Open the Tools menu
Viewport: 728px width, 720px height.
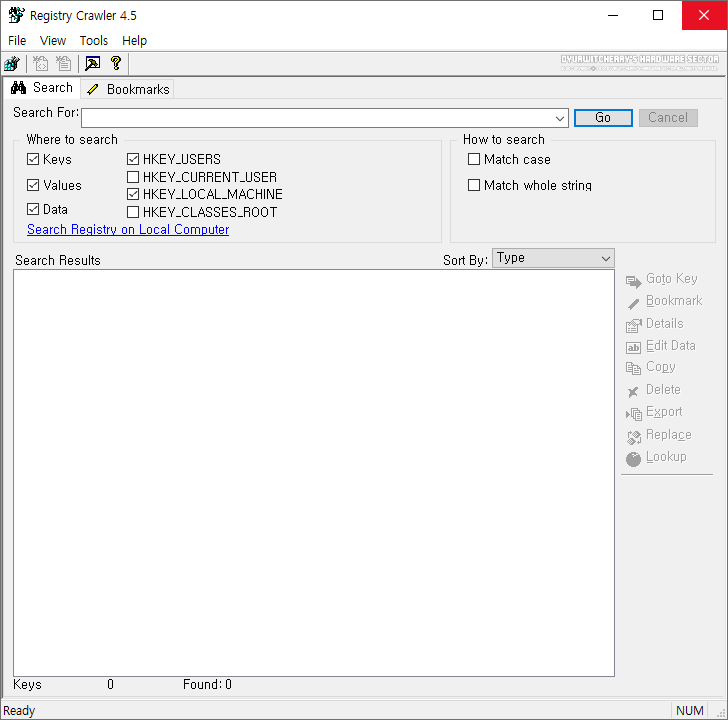[94, 41]
